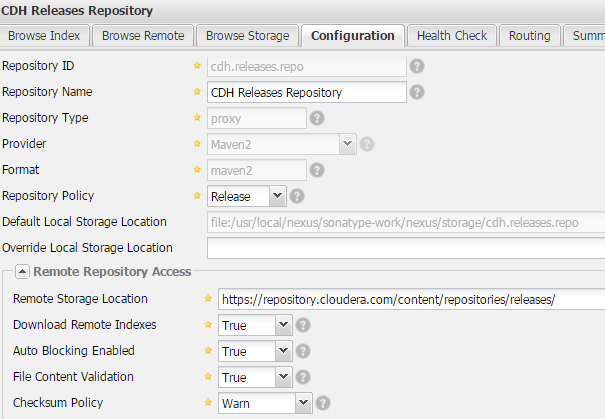The image size is (605, 419).
Task: Open the partially visible Summary tab
Action: pyautogui.click(x=584, y=36)
